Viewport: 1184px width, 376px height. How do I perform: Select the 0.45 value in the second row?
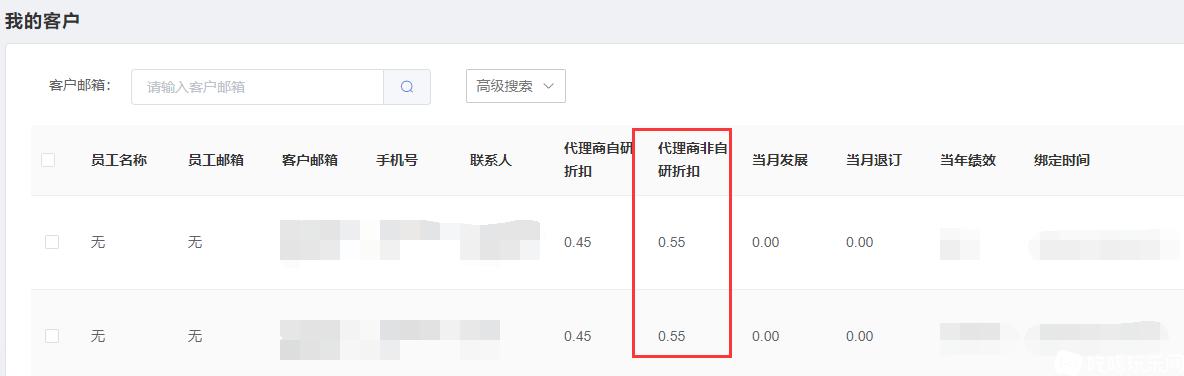pyautogui.click(x=578, y=336)
